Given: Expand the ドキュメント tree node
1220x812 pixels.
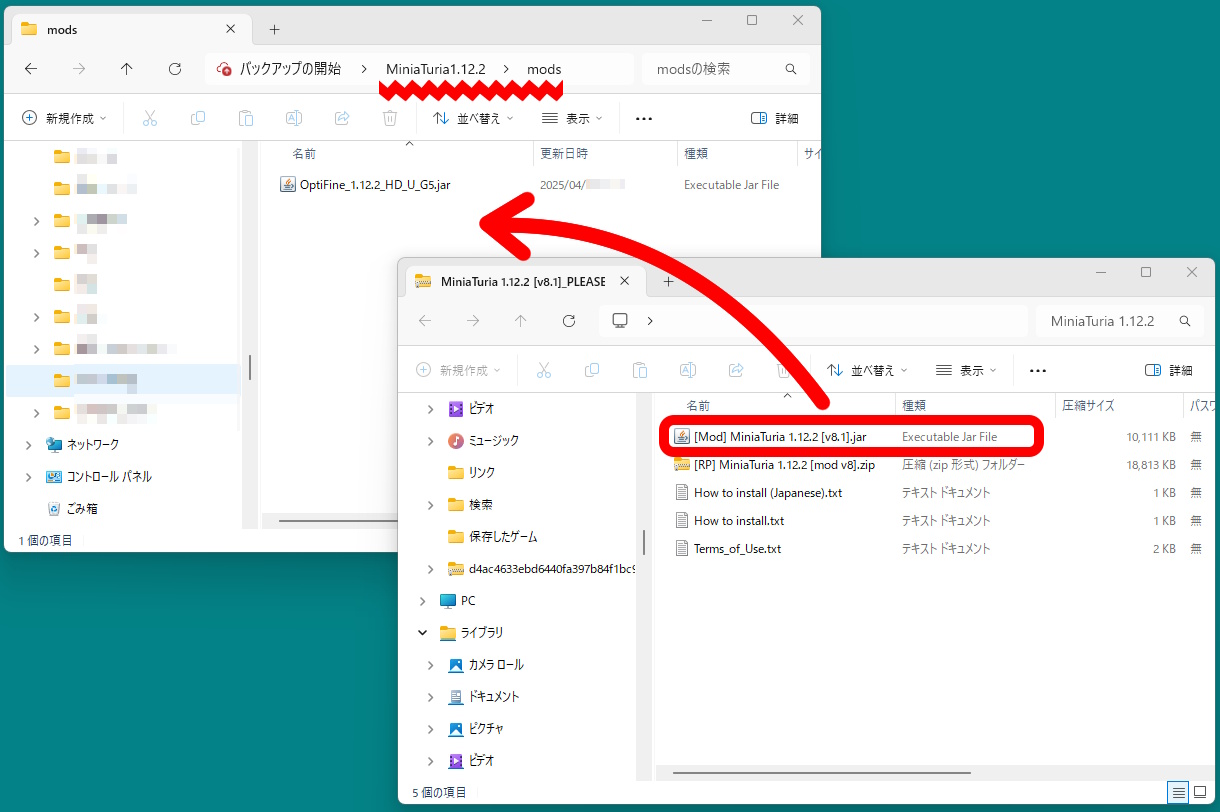Looking at the screenshot, I should 431,696.
